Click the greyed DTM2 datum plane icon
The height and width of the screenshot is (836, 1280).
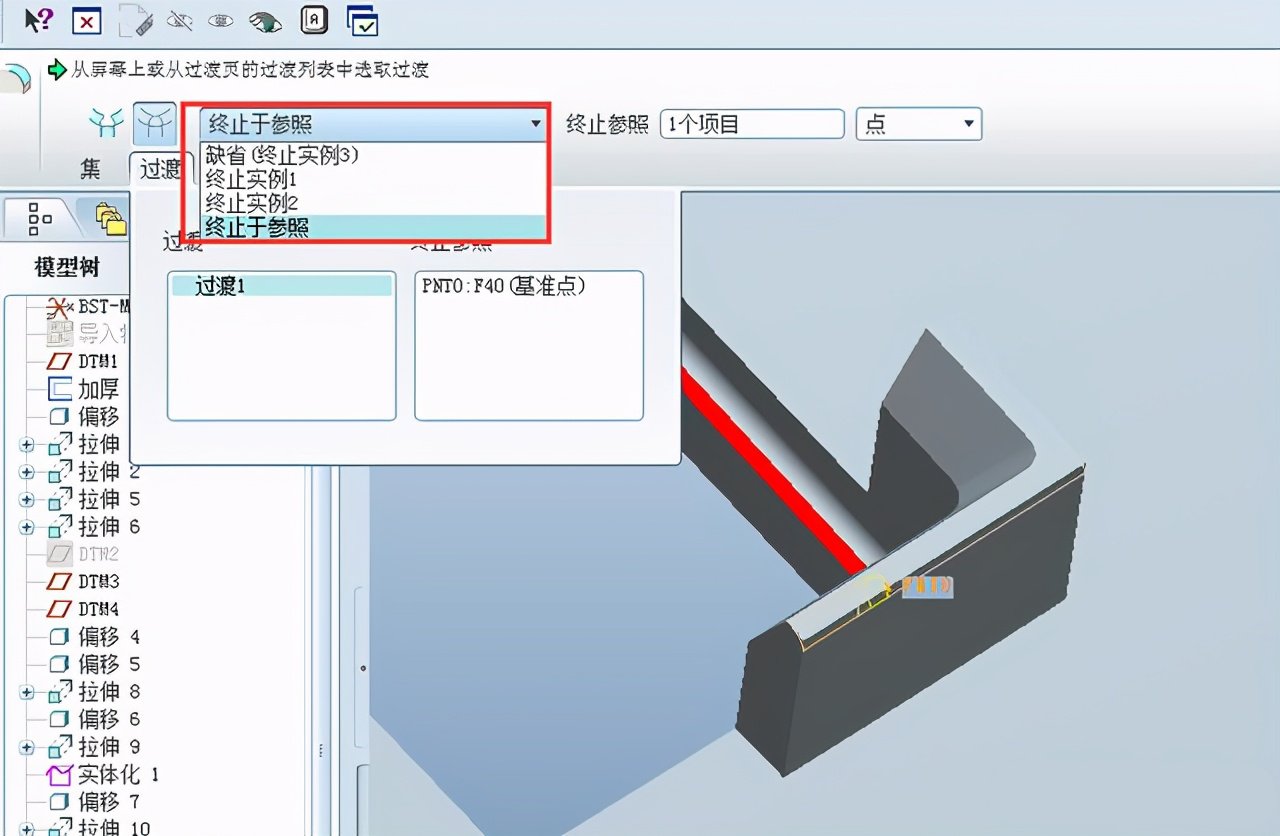click(60, 554)
